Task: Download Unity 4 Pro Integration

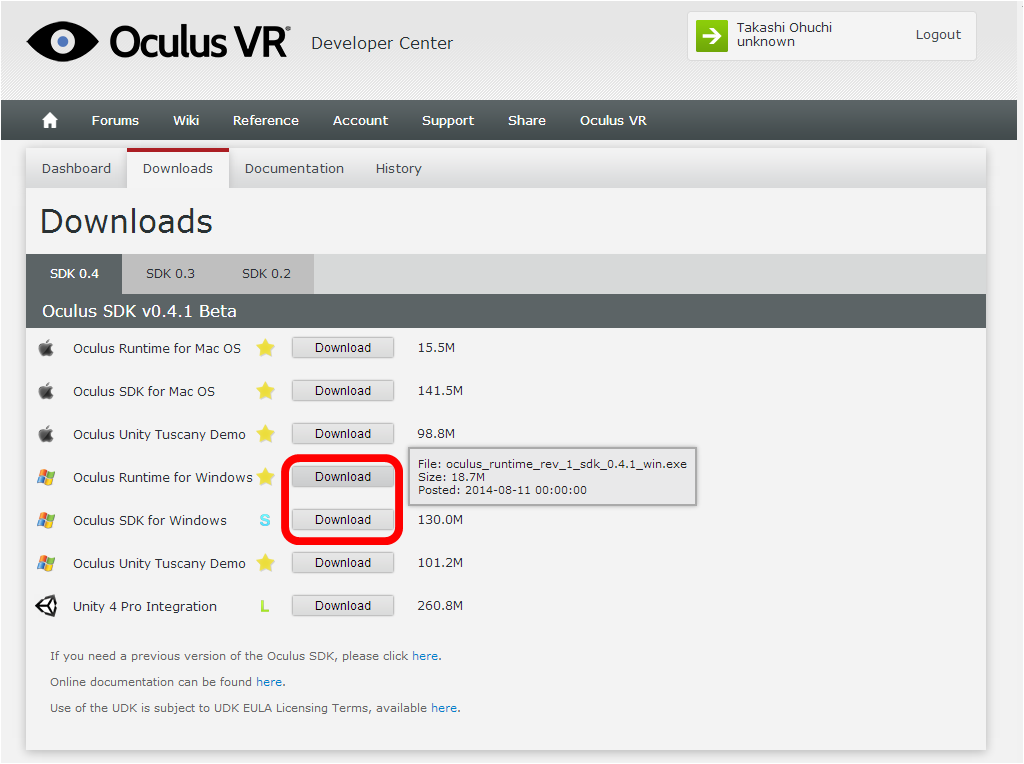Action: click(x=342, y=606)
